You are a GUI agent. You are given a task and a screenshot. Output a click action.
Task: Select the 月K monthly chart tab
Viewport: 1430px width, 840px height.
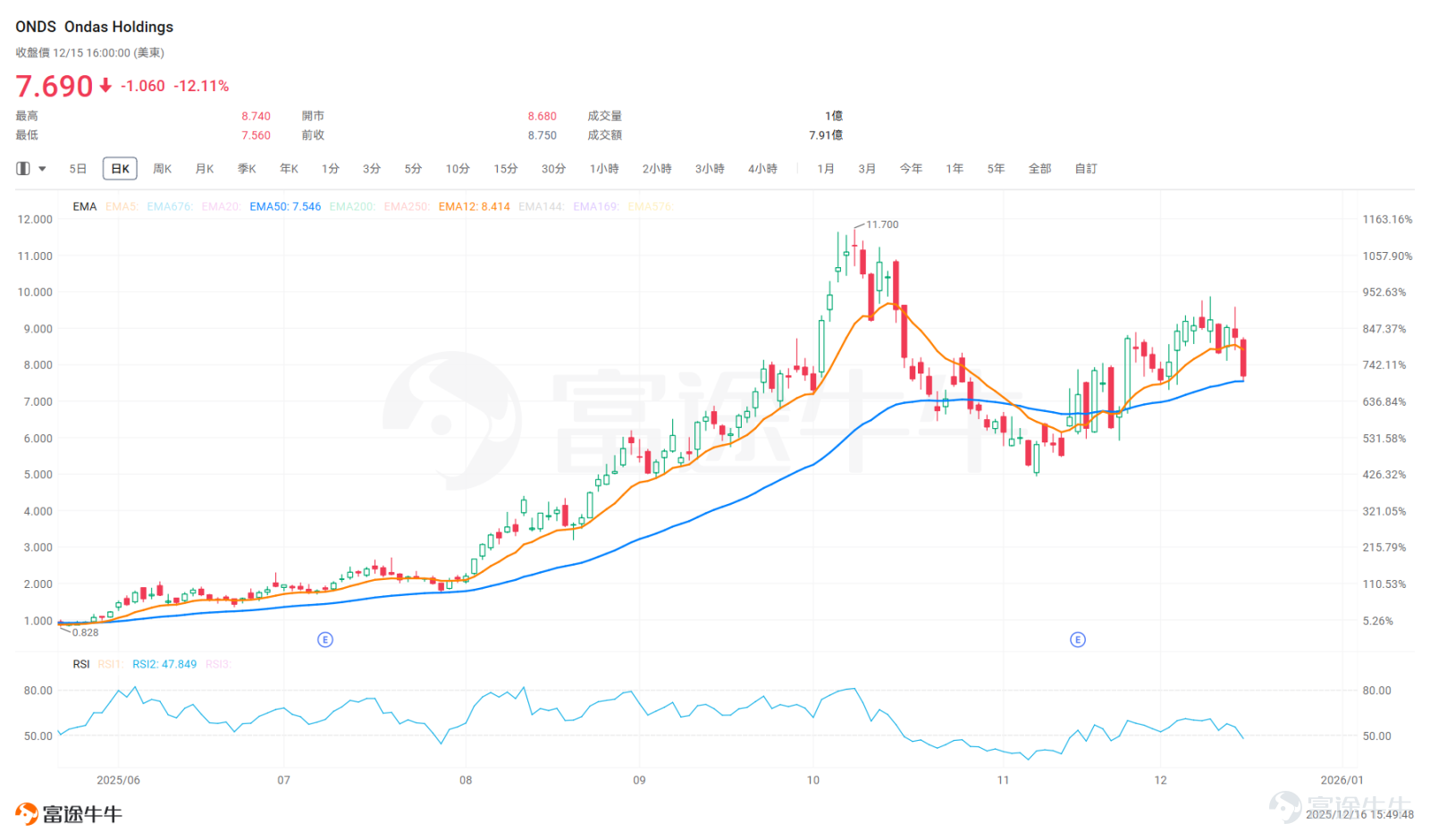205,168
